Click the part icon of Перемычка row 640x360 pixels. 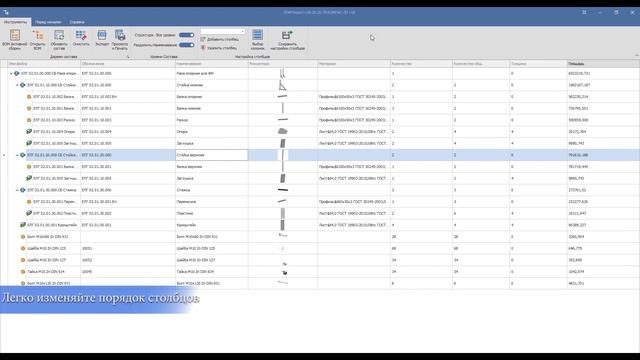29,202
